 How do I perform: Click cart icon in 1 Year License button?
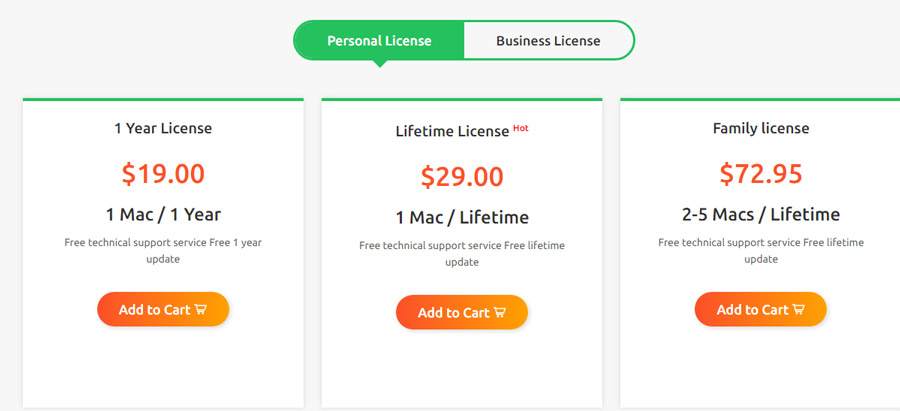click(200, 309)
